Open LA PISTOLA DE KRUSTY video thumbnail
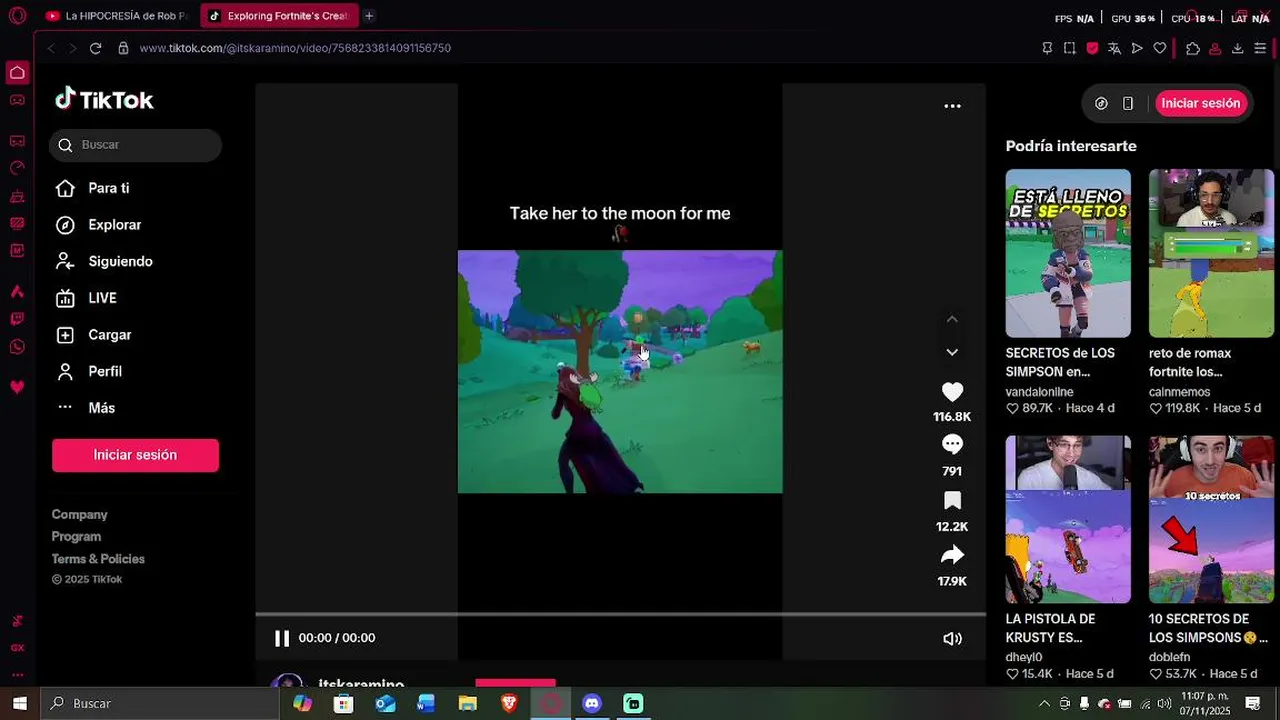This screenshot has width=1280, height=720. tap(1068, 519)
